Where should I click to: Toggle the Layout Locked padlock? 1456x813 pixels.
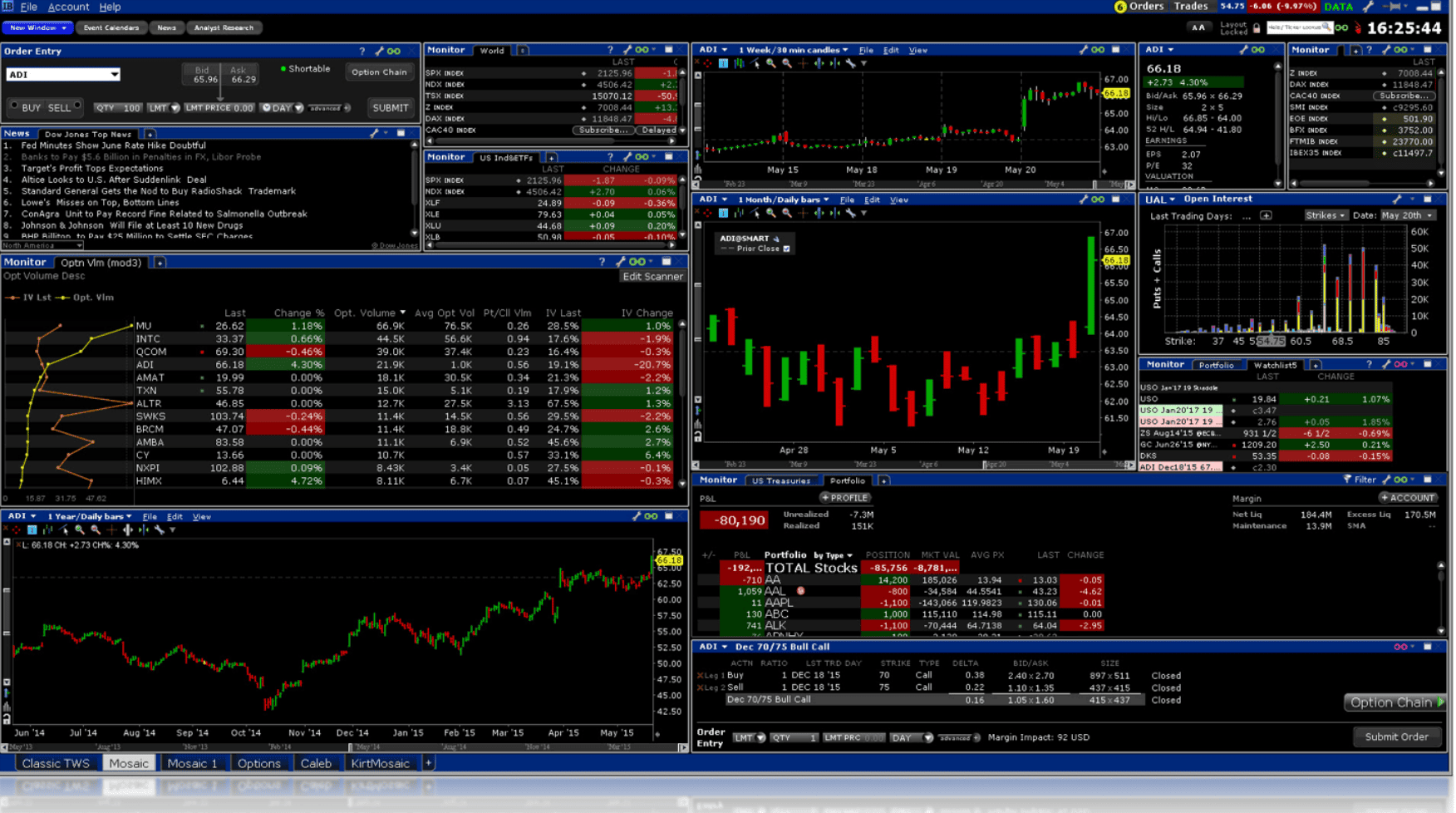1257,28
